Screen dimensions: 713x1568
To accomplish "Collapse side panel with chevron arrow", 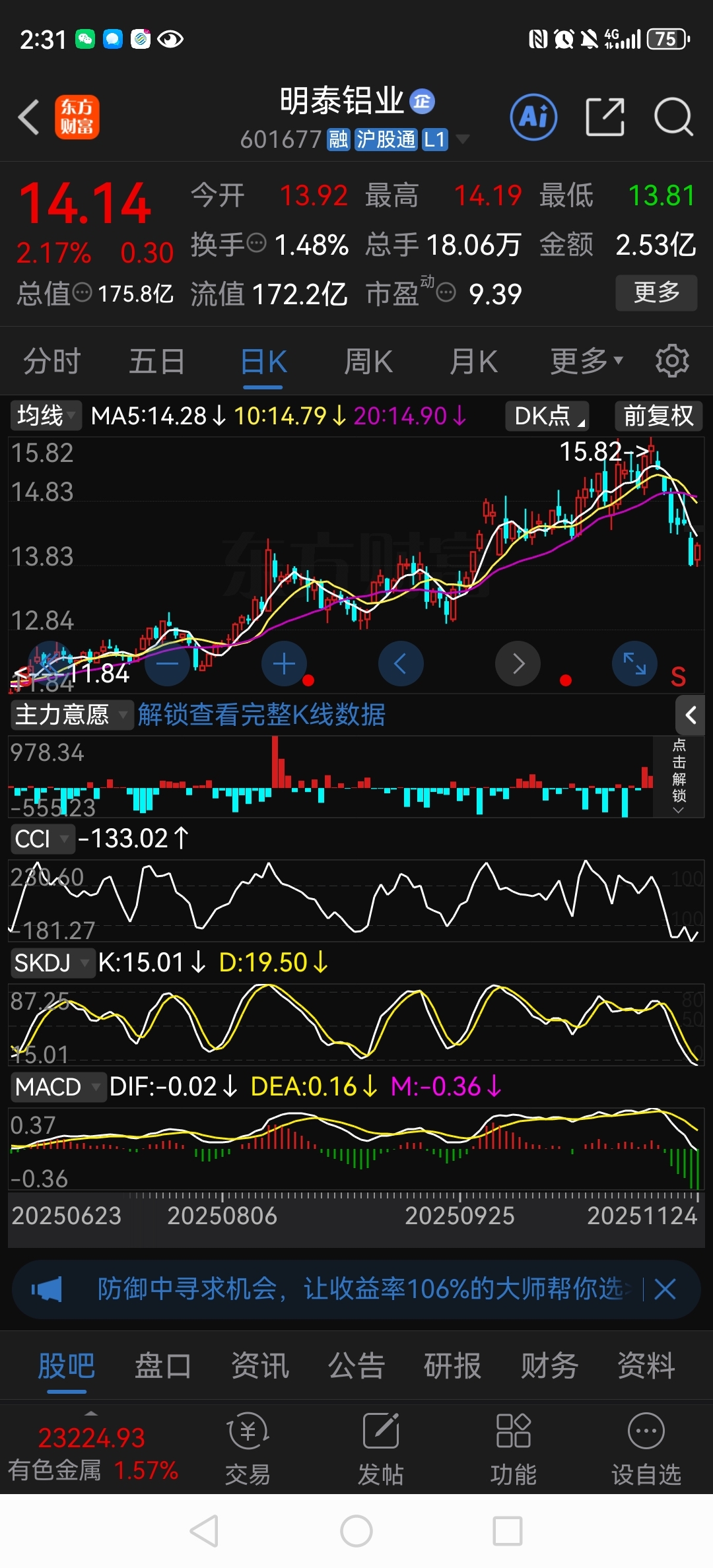I will 690,715.
